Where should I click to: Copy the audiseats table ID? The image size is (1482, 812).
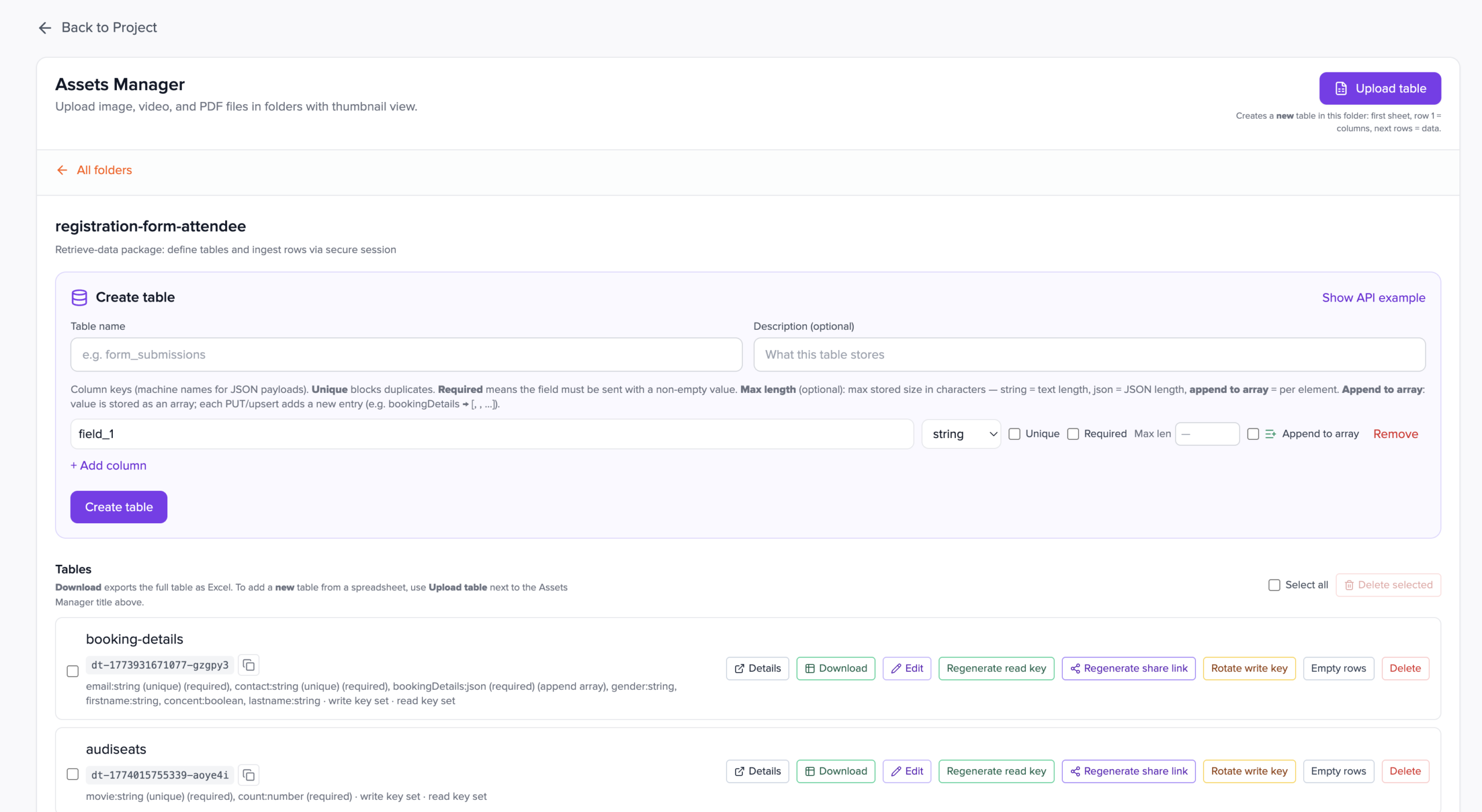pyautogui.click(x=248, y=775)
